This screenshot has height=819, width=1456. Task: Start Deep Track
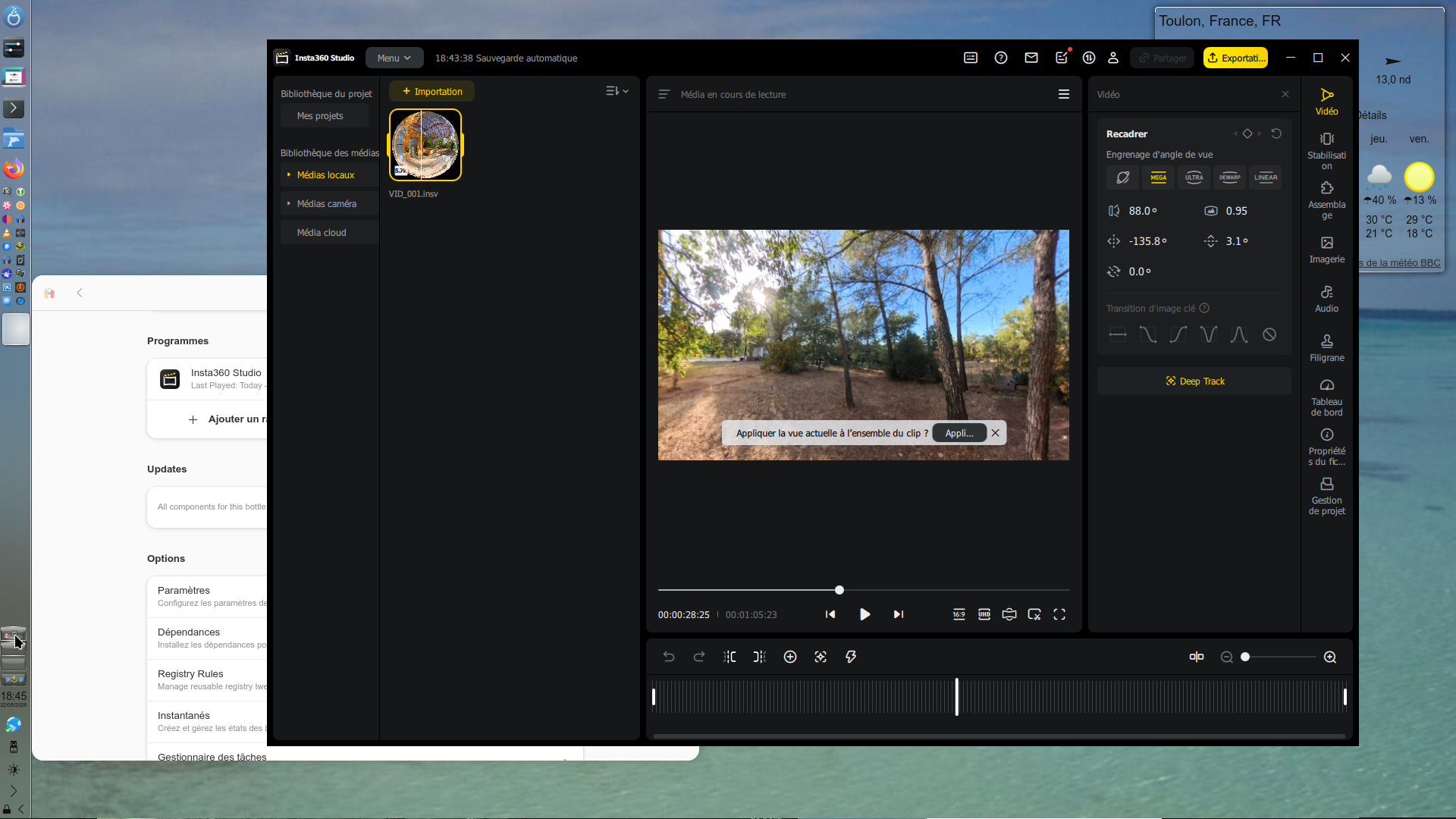1194,381
